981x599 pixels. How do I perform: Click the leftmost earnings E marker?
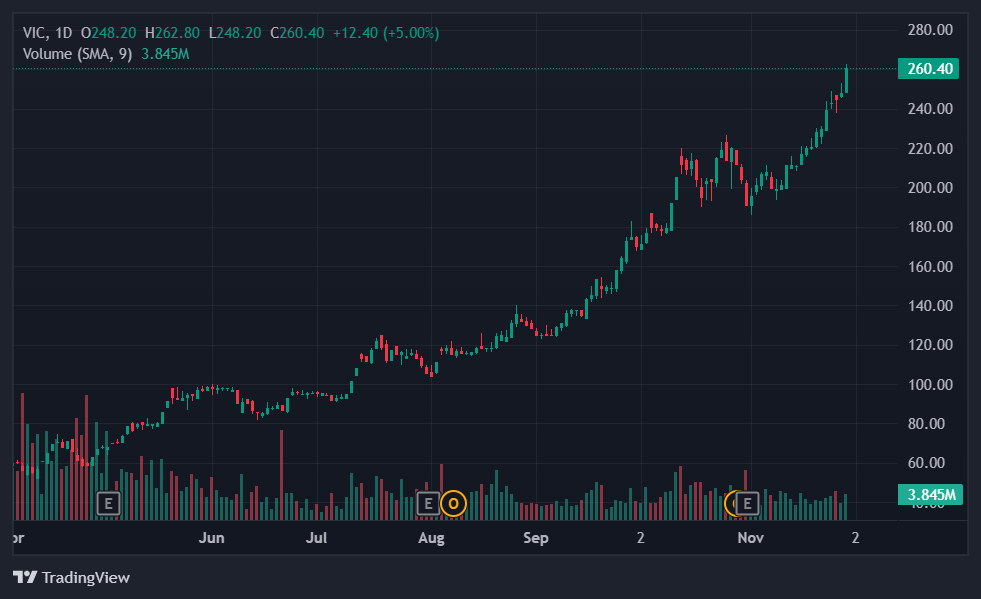[x=108, y=503]
